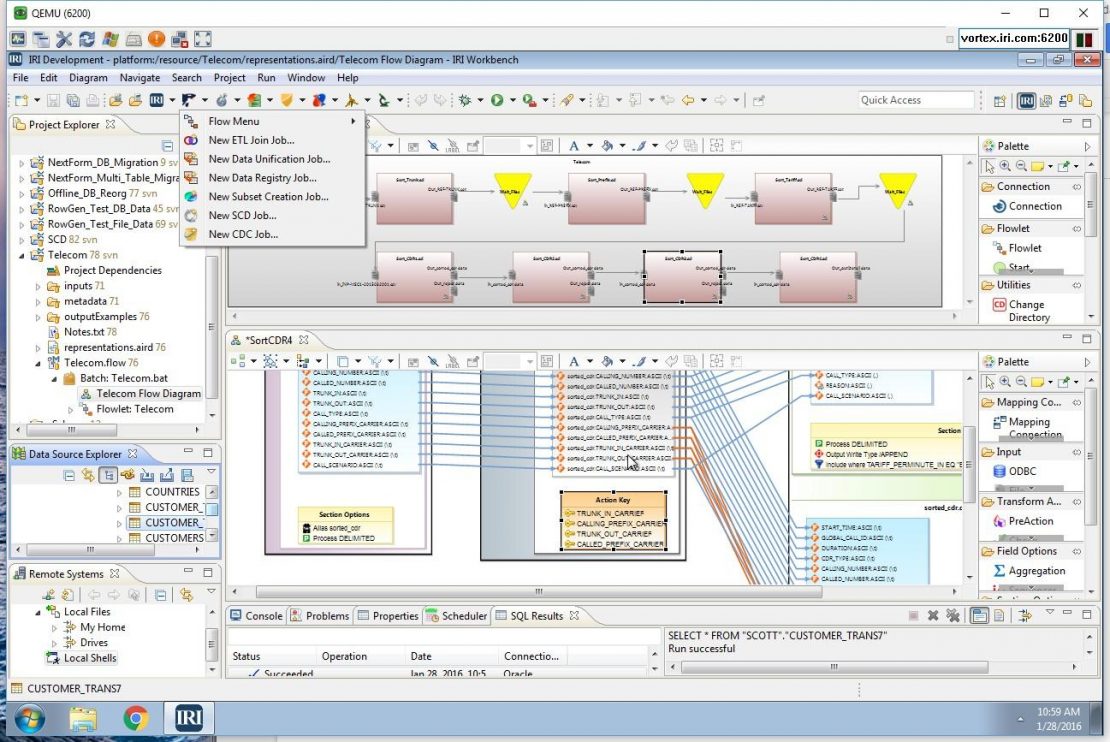Click the orange alert icon in QEMU toolbar

tap(156, 39)
